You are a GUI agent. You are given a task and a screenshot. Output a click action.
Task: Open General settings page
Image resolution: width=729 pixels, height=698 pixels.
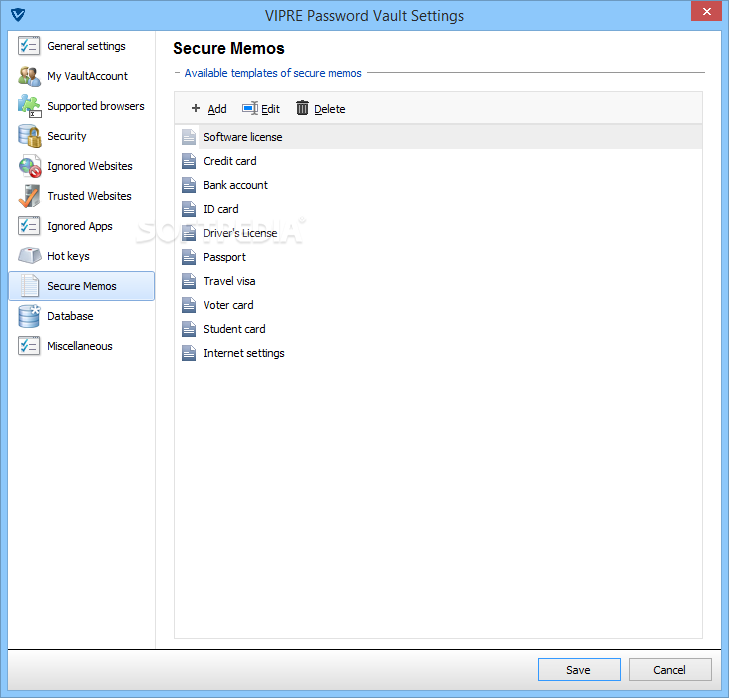pos(82,46)
